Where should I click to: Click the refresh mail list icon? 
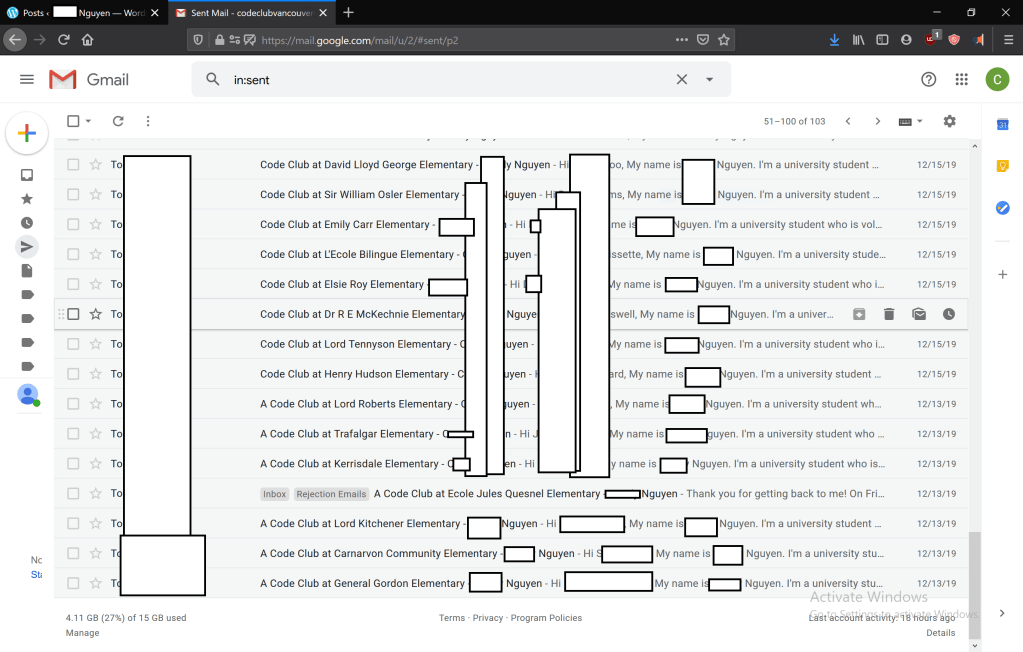click(118, 121)
